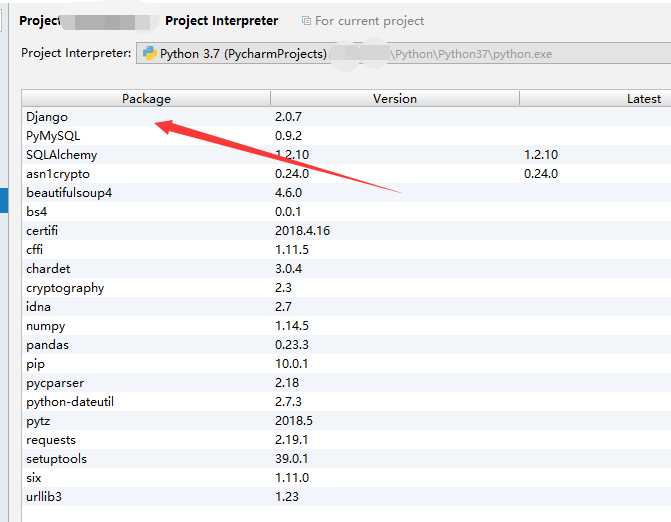Select the certifi package row

(x=346, y=231)
